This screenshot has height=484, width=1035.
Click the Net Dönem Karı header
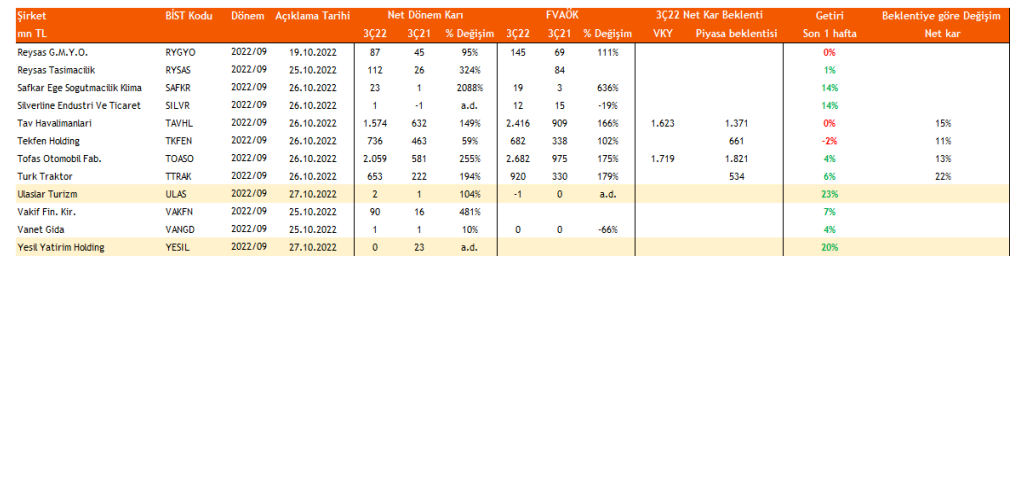(425, 17)
